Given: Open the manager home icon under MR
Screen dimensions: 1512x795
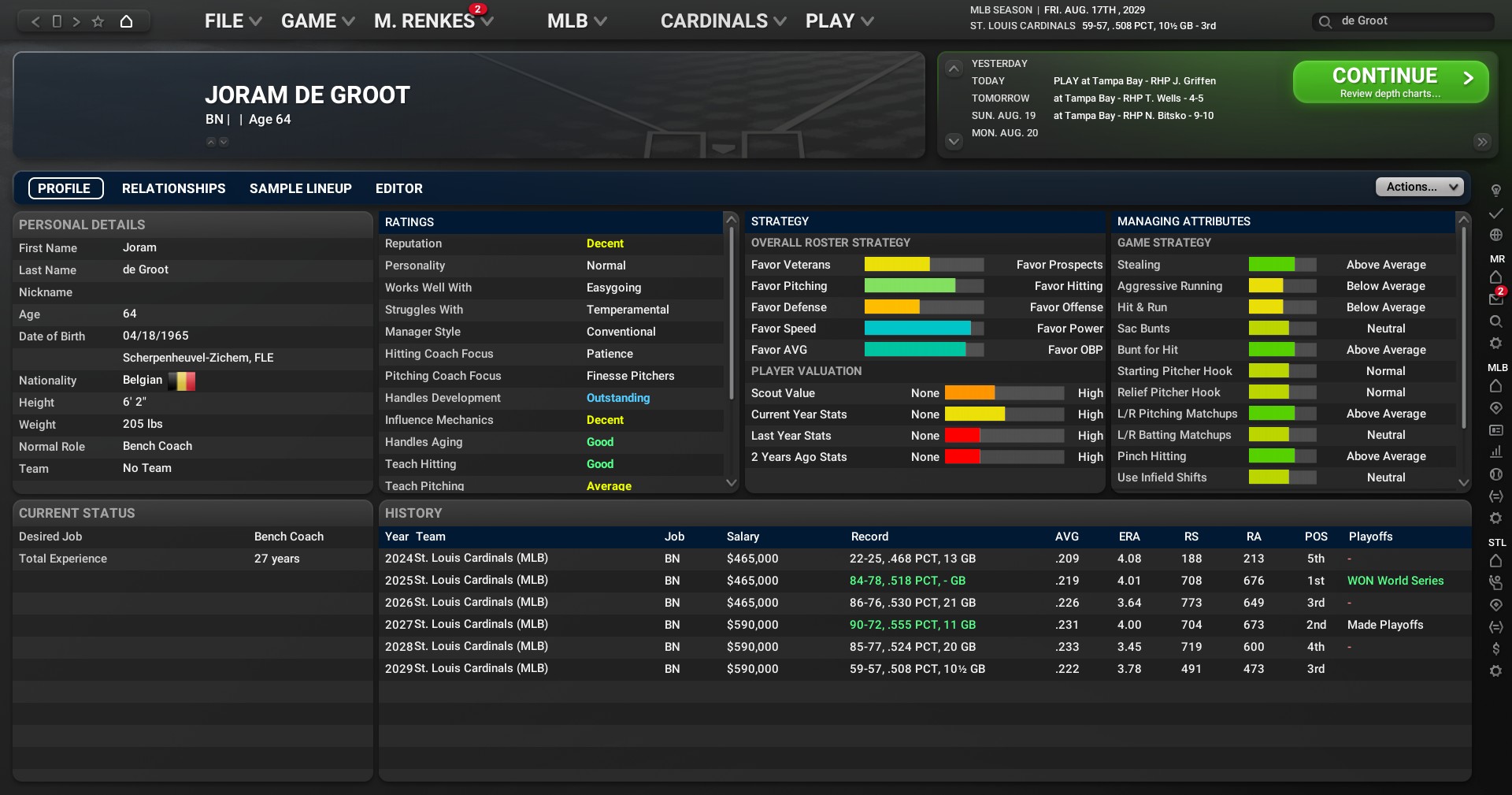Looking at the screenshot, I should click(x=1496, y=277).
